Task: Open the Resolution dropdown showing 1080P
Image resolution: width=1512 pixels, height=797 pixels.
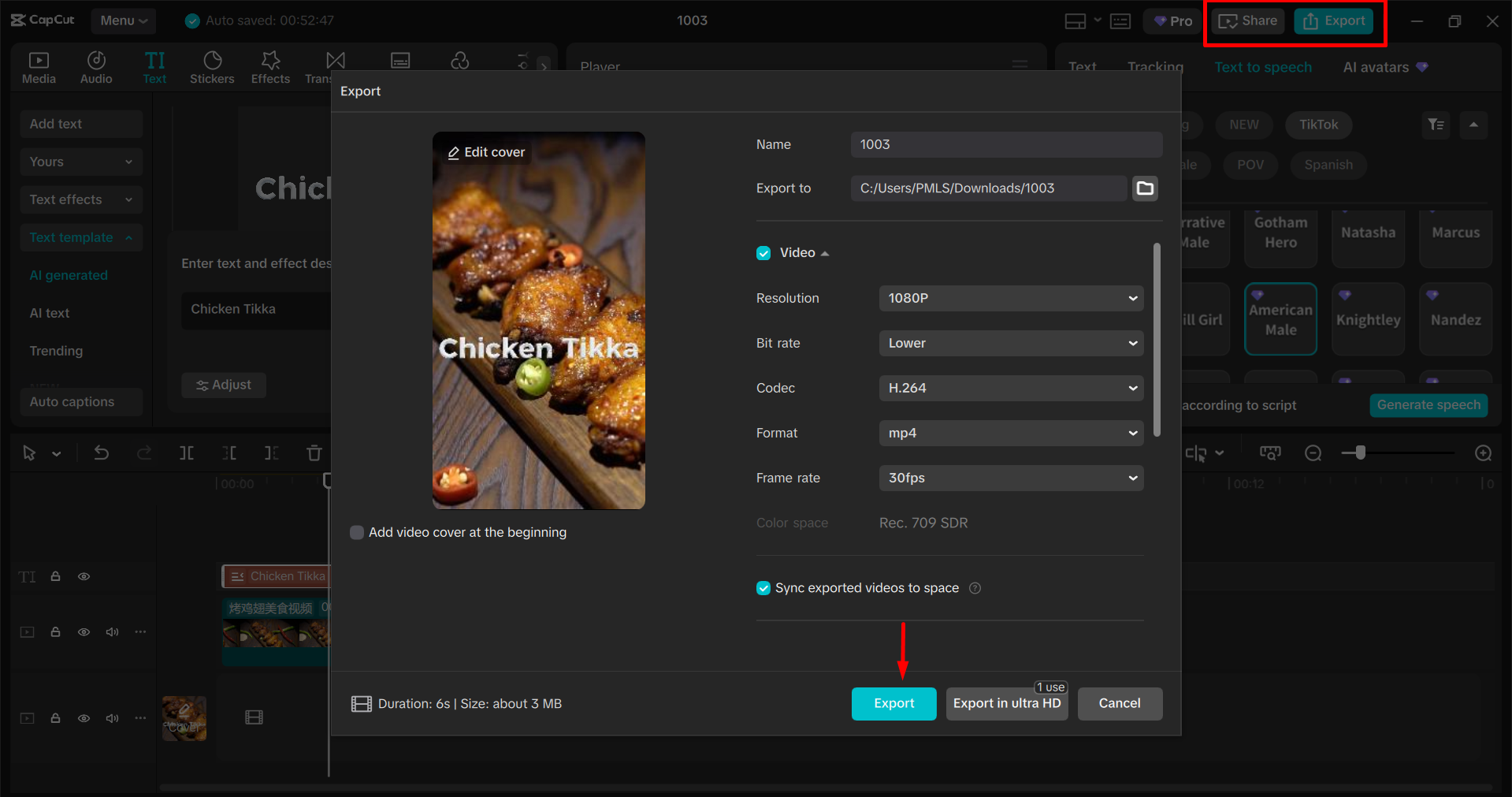Action: click(x=1011, y=298)
